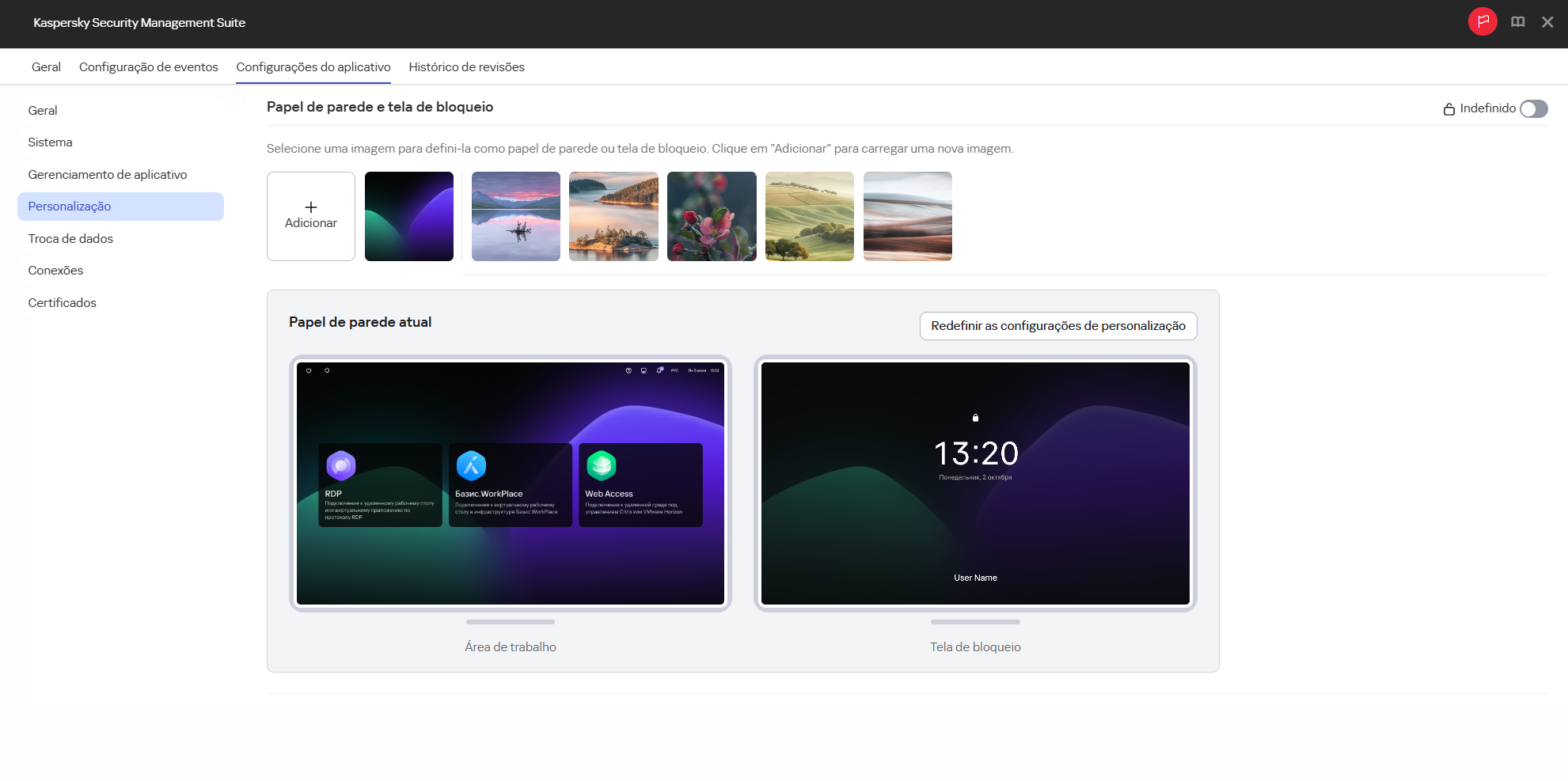The height and width of the screenshot is (781, 1568).
Task: Open Gerenciamento de aplicativo settings
Action: click(x=107, y=174)
